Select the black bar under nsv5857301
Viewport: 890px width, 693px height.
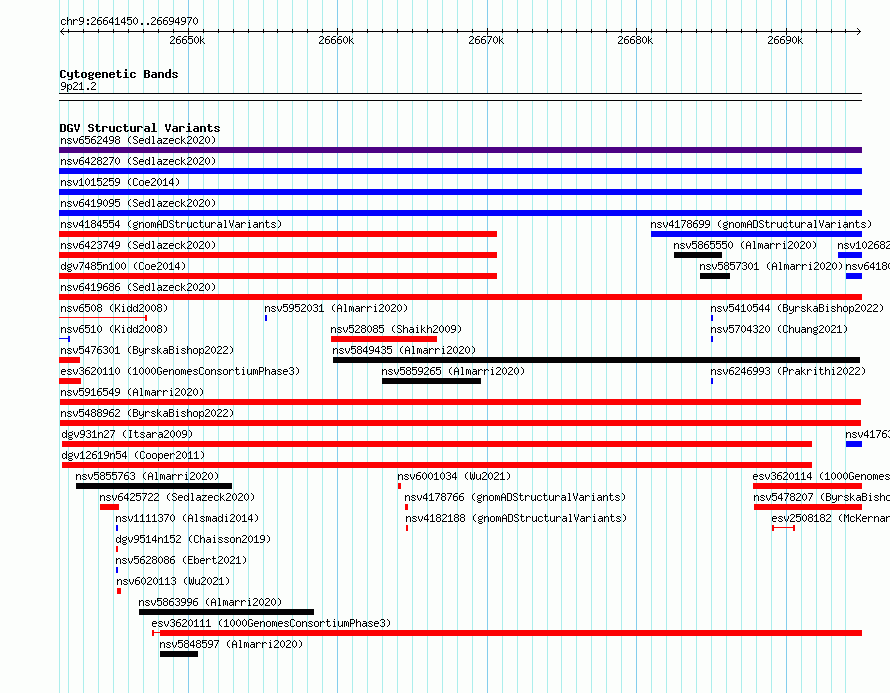715,276
